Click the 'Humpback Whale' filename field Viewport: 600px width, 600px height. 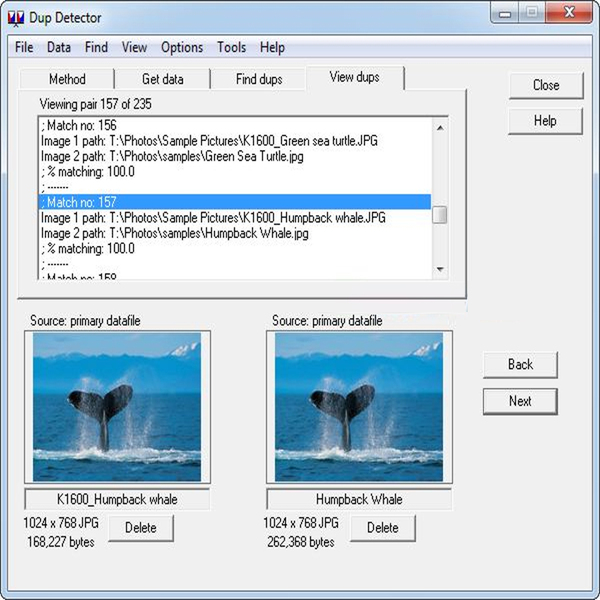pyautogui.click(x=359, y=499)
